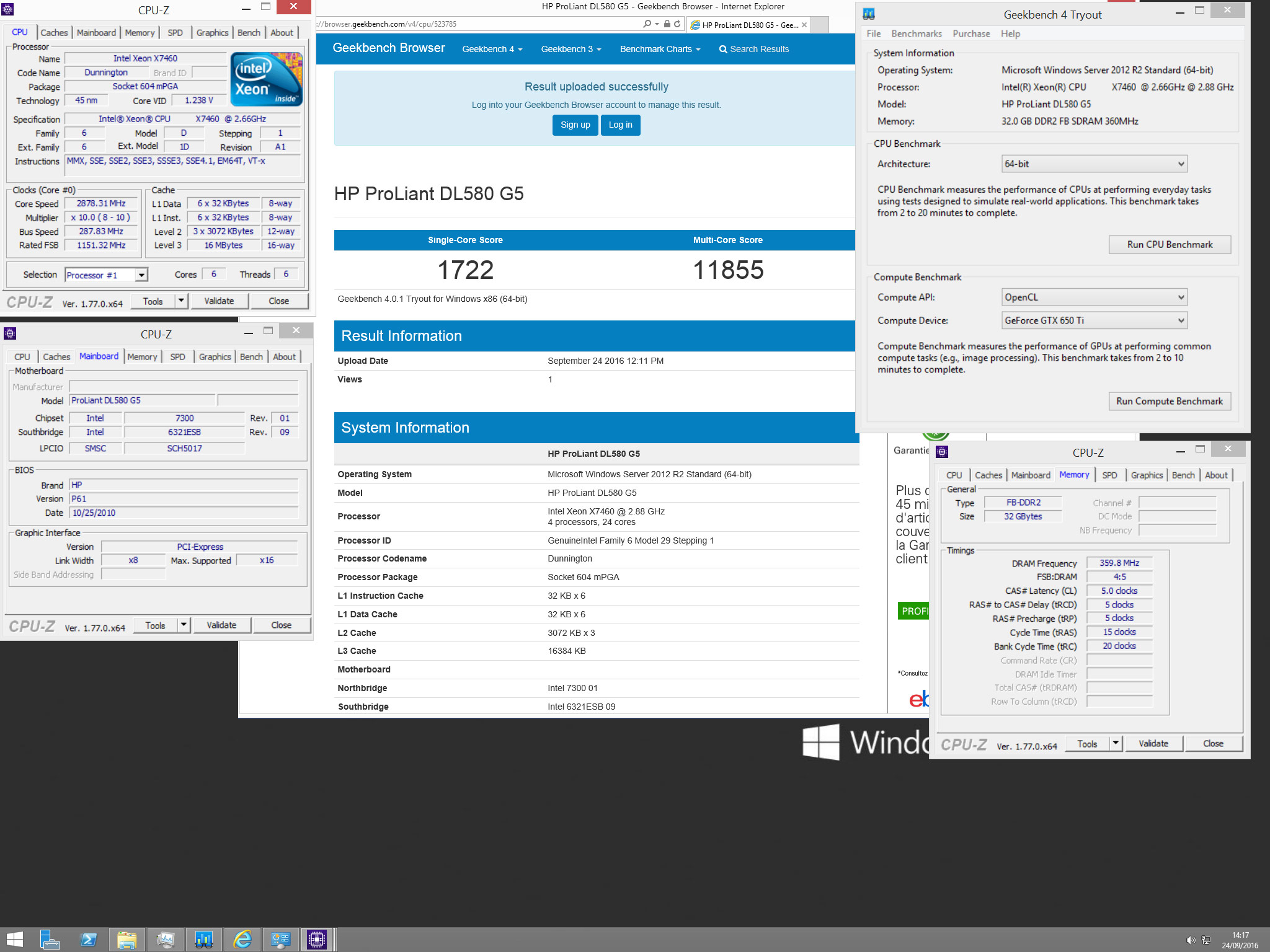Click the browser address bar search magnifier
Screen dimensions: 1270x952
(647, 24)
